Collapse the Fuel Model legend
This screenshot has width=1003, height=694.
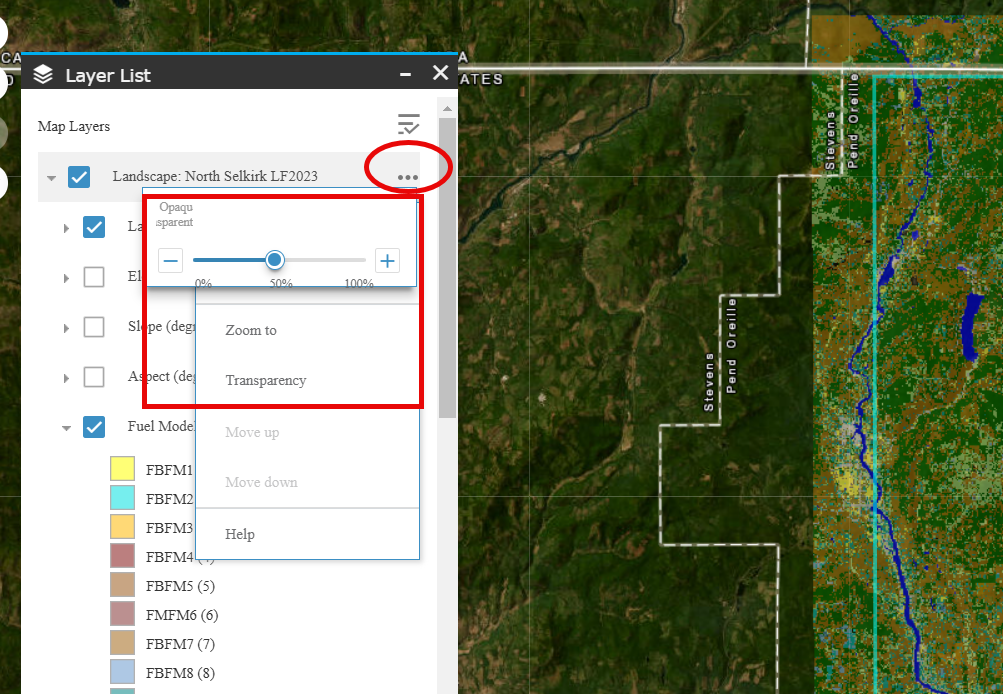point(66,428)
